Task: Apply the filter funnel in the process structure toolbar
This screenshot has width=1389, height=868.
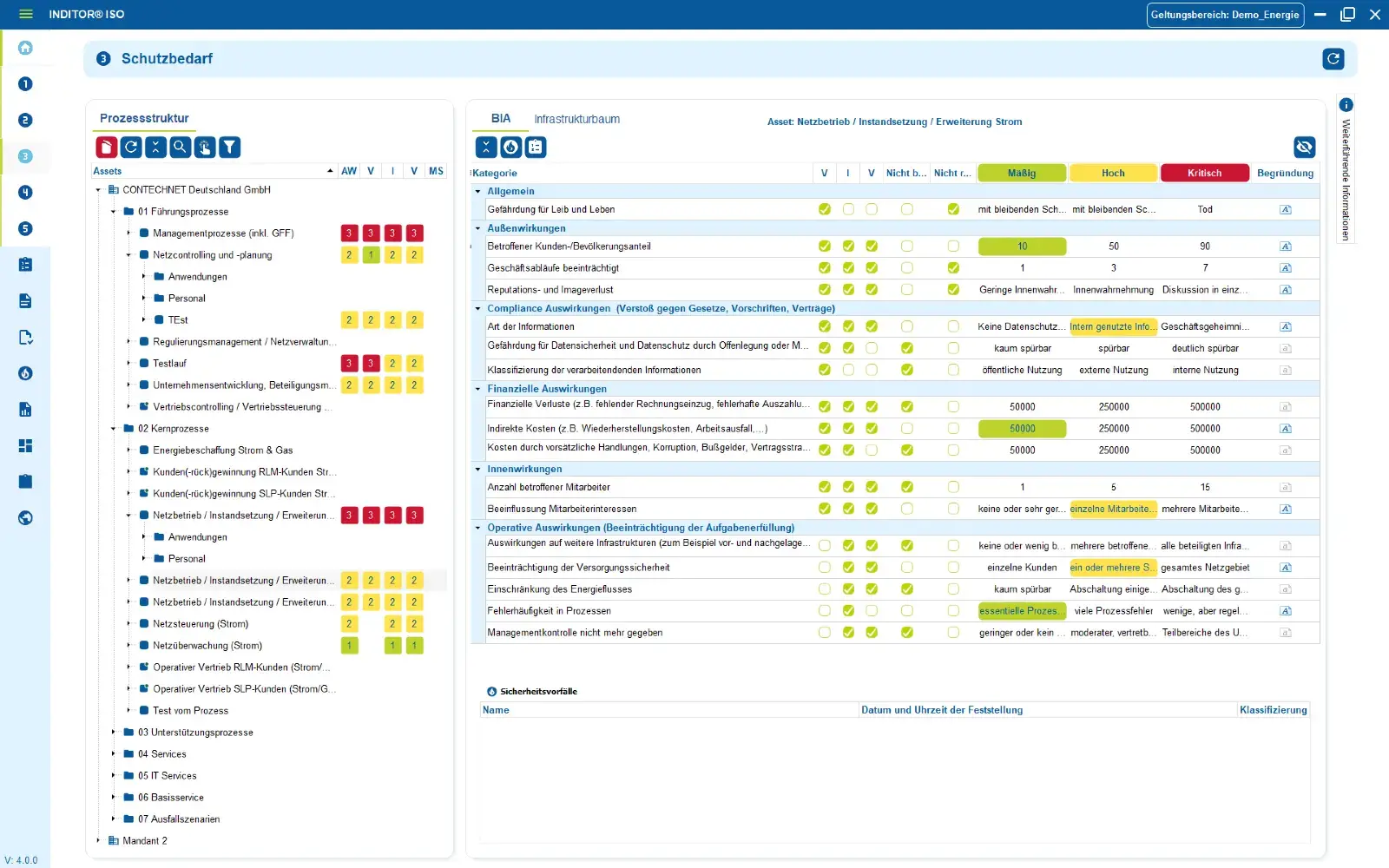Action: tap(229, 147)
